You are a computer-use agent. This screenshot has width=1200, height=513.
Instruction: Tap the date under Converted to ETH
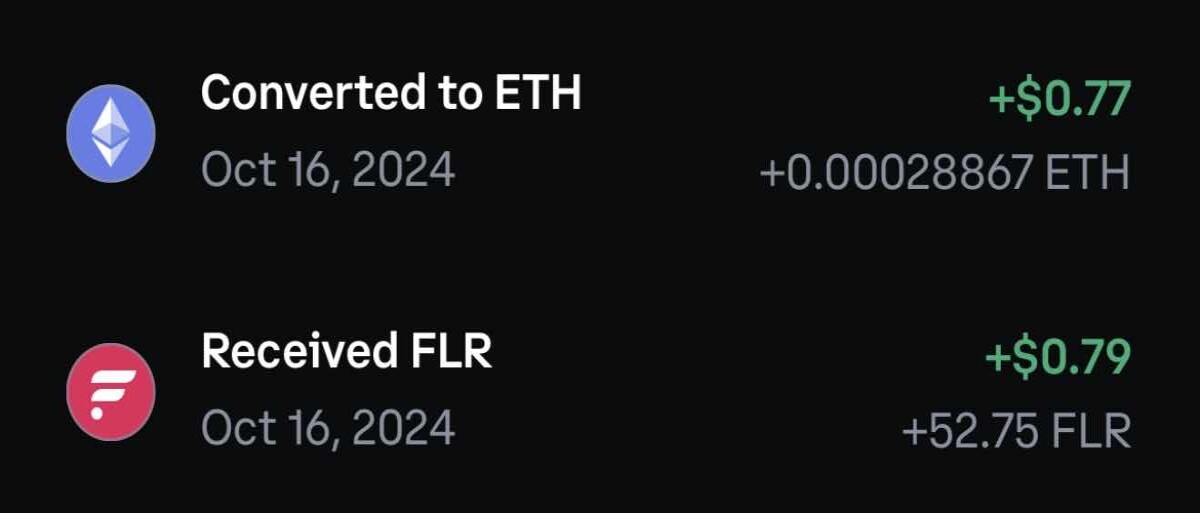328,171
